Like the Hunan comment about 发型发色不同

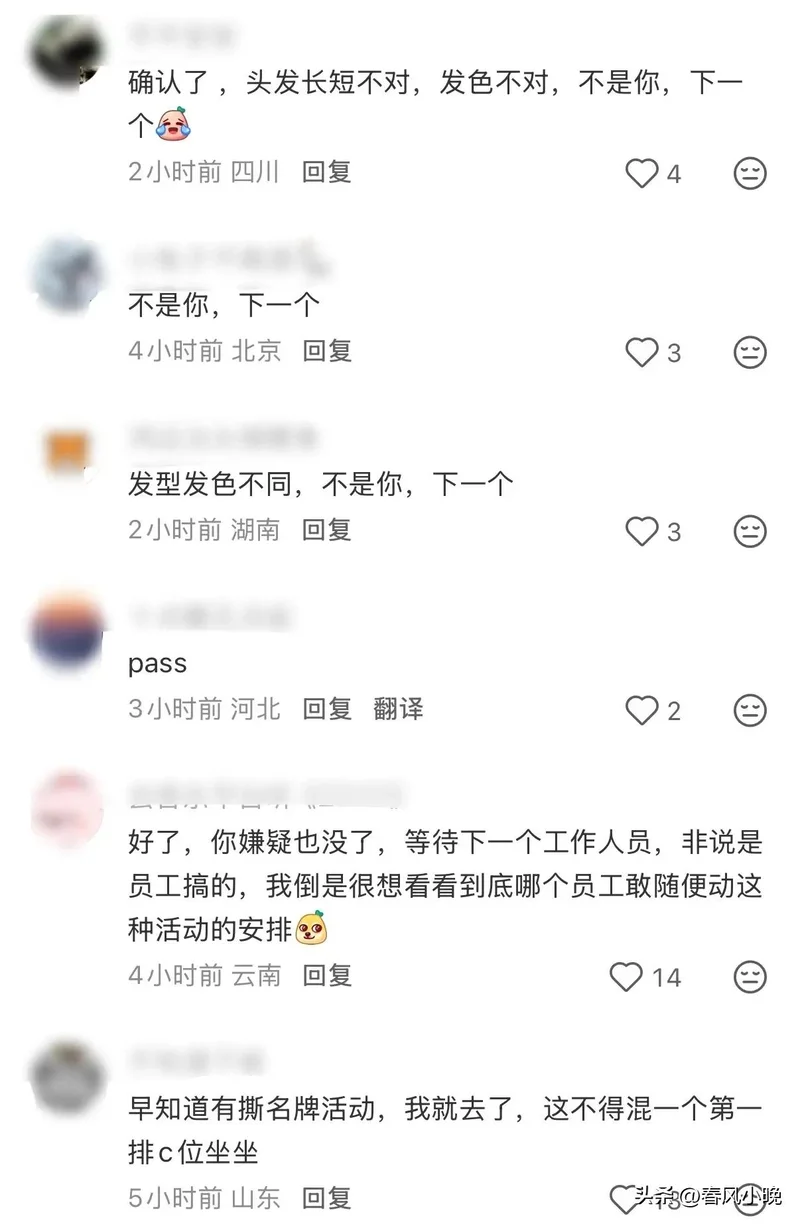(641, 531)
